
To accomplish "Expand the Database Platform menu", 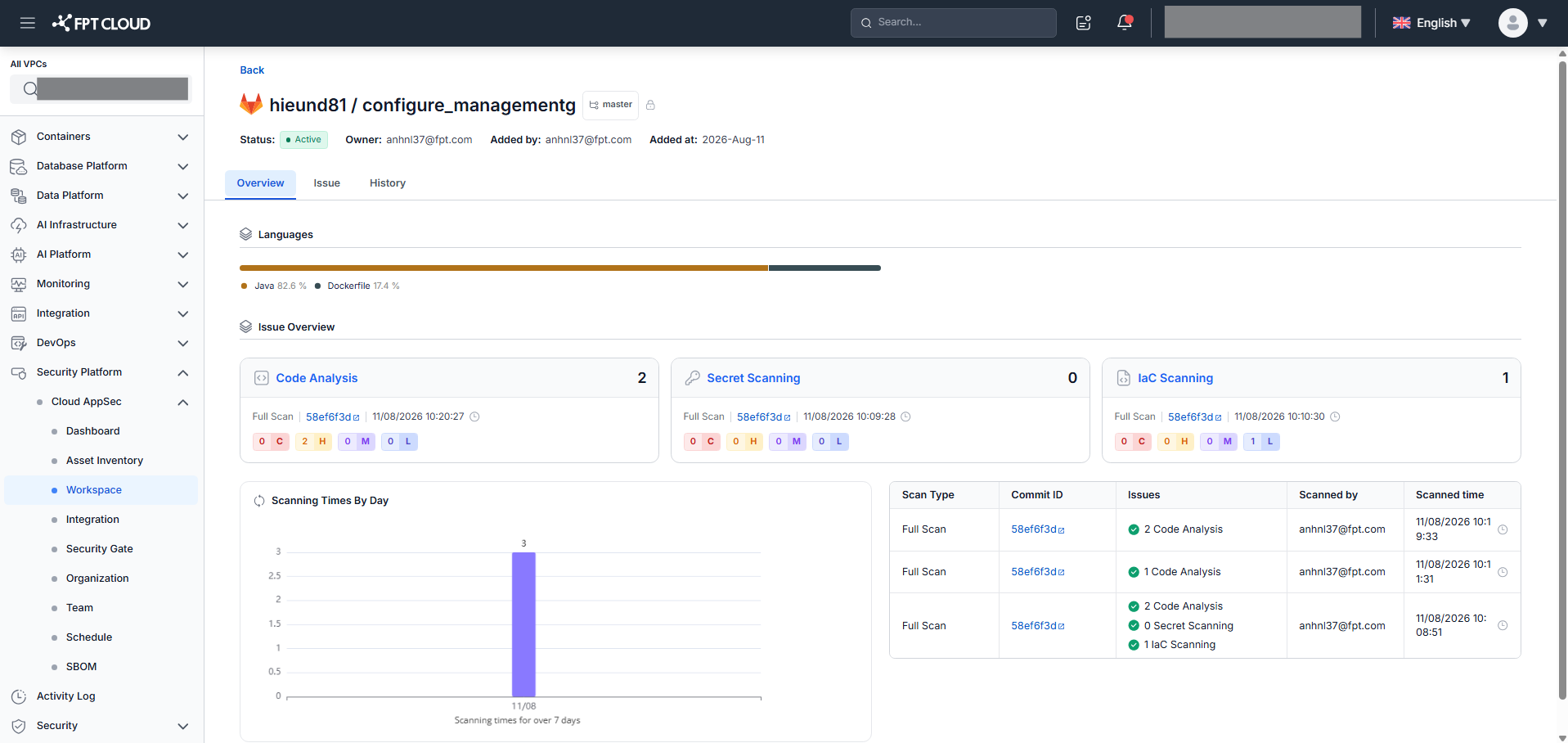I will pyautogui.click(x=183, y=166).
